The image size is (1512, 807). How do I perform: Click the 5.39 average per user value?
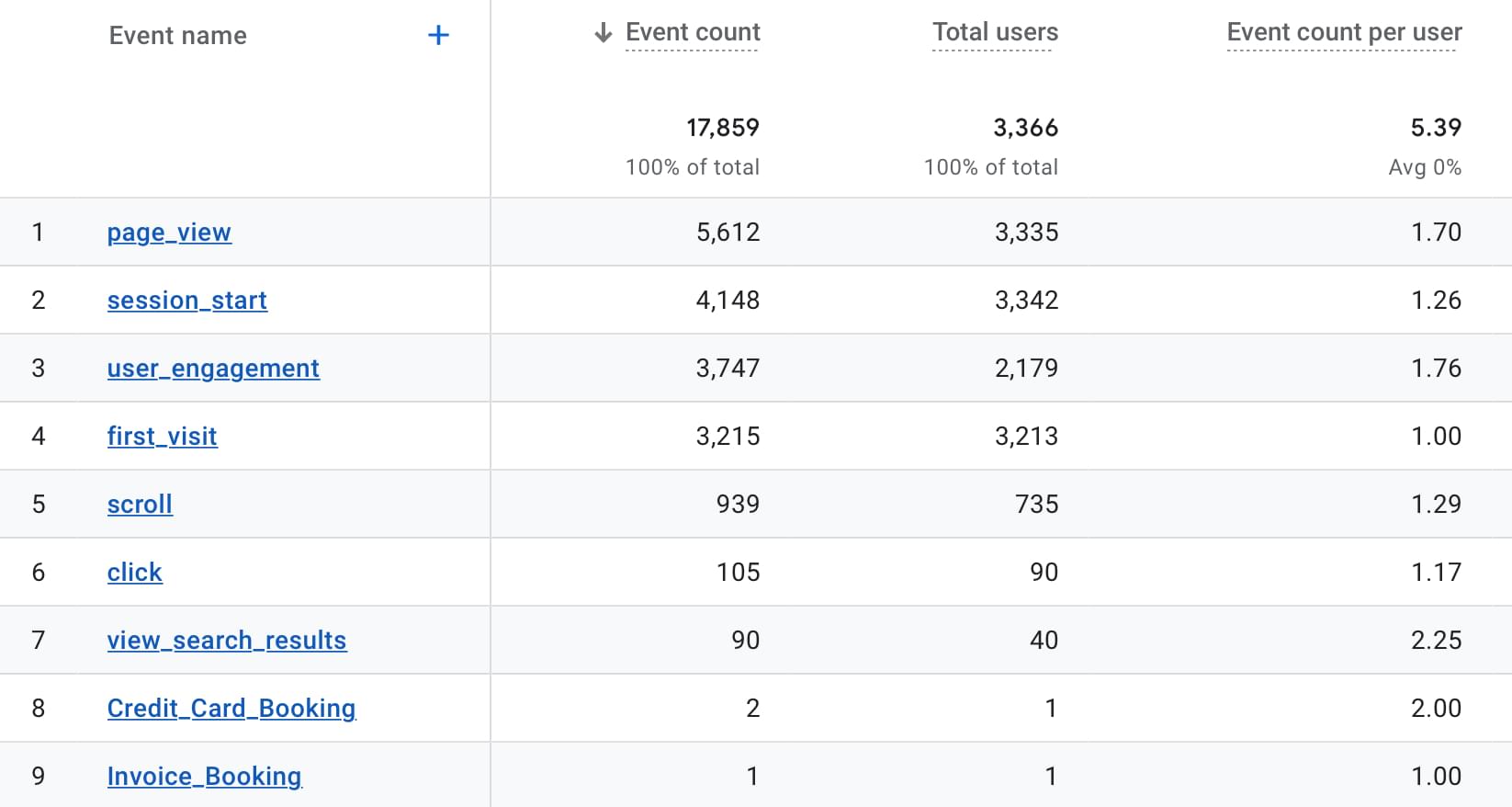point(1435,128)
